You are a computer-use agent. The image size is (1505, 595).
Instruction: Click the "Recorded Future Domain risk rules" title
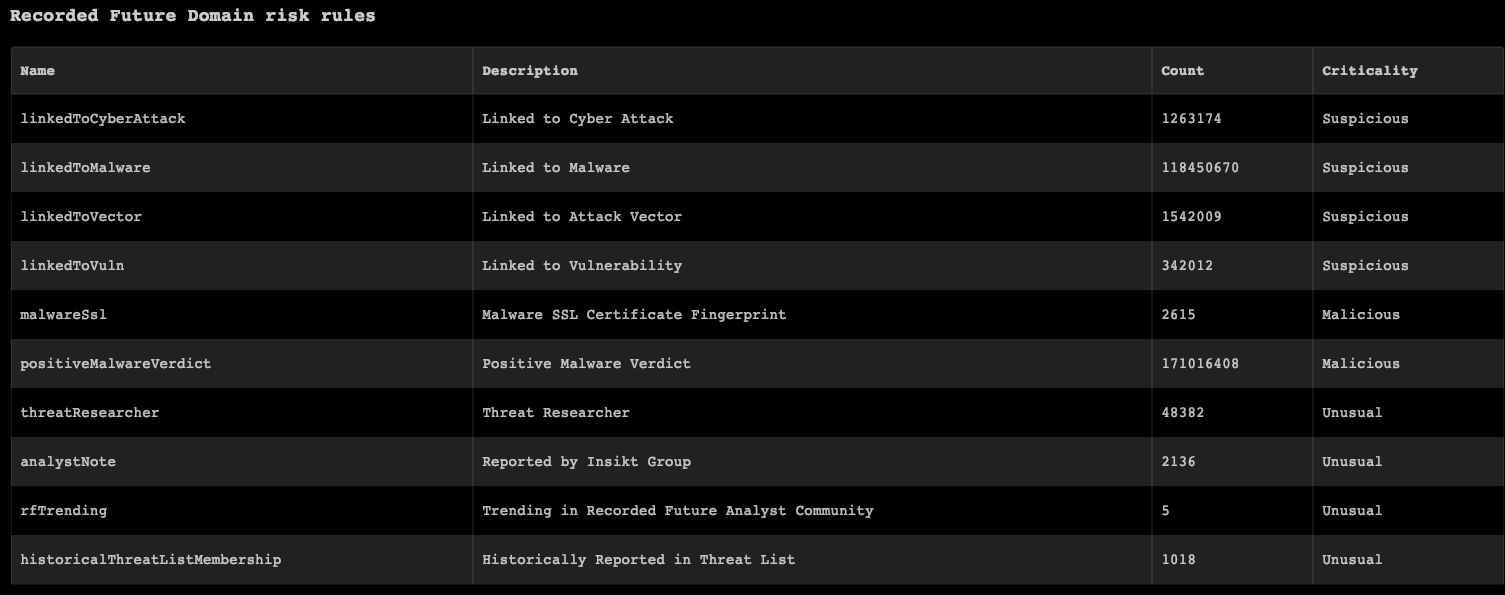193,16
